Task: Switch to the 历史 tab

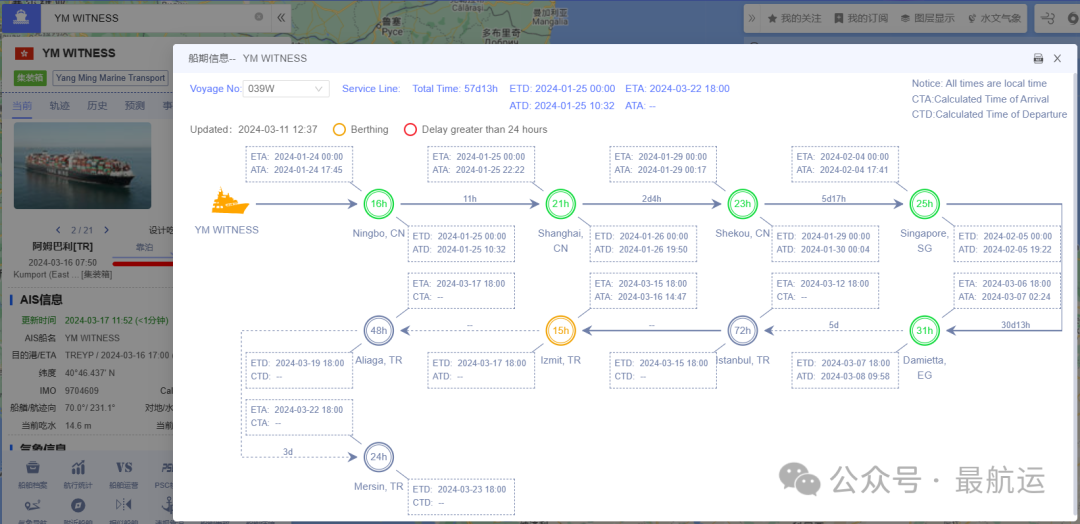Action: tap(97, 105)
